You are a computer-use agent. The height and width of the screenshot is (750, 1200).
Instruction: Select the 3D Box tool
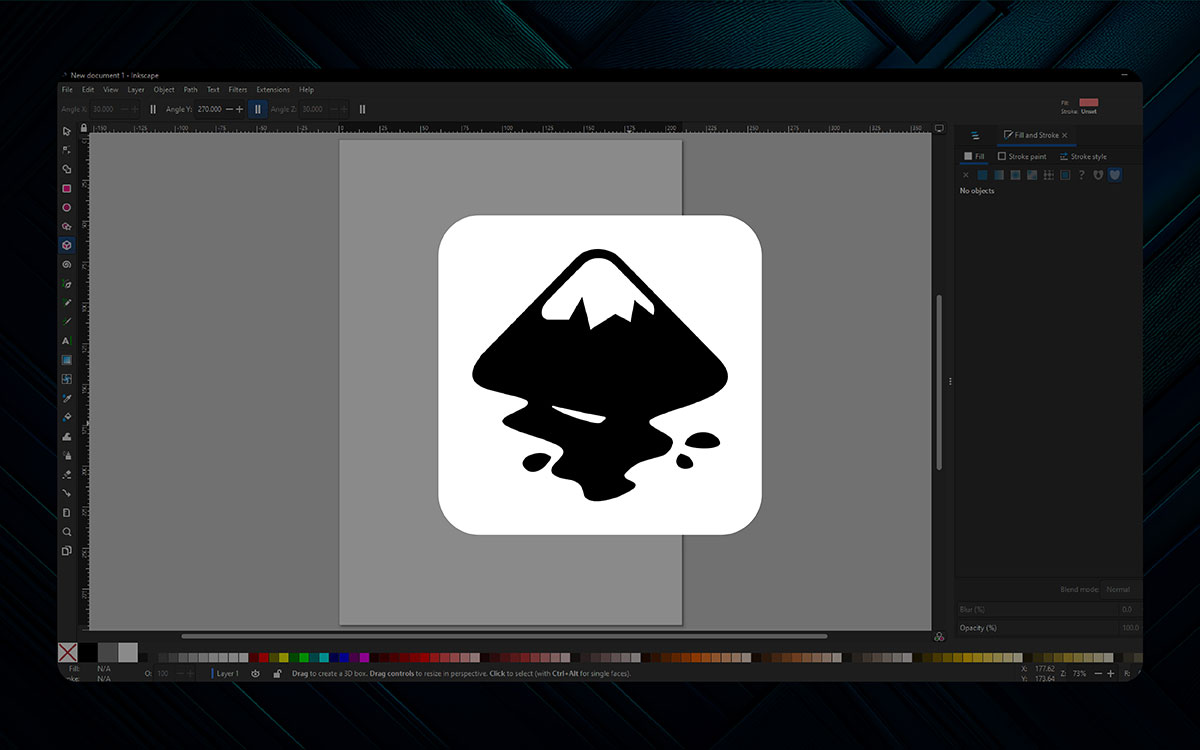tap(67, 245)
